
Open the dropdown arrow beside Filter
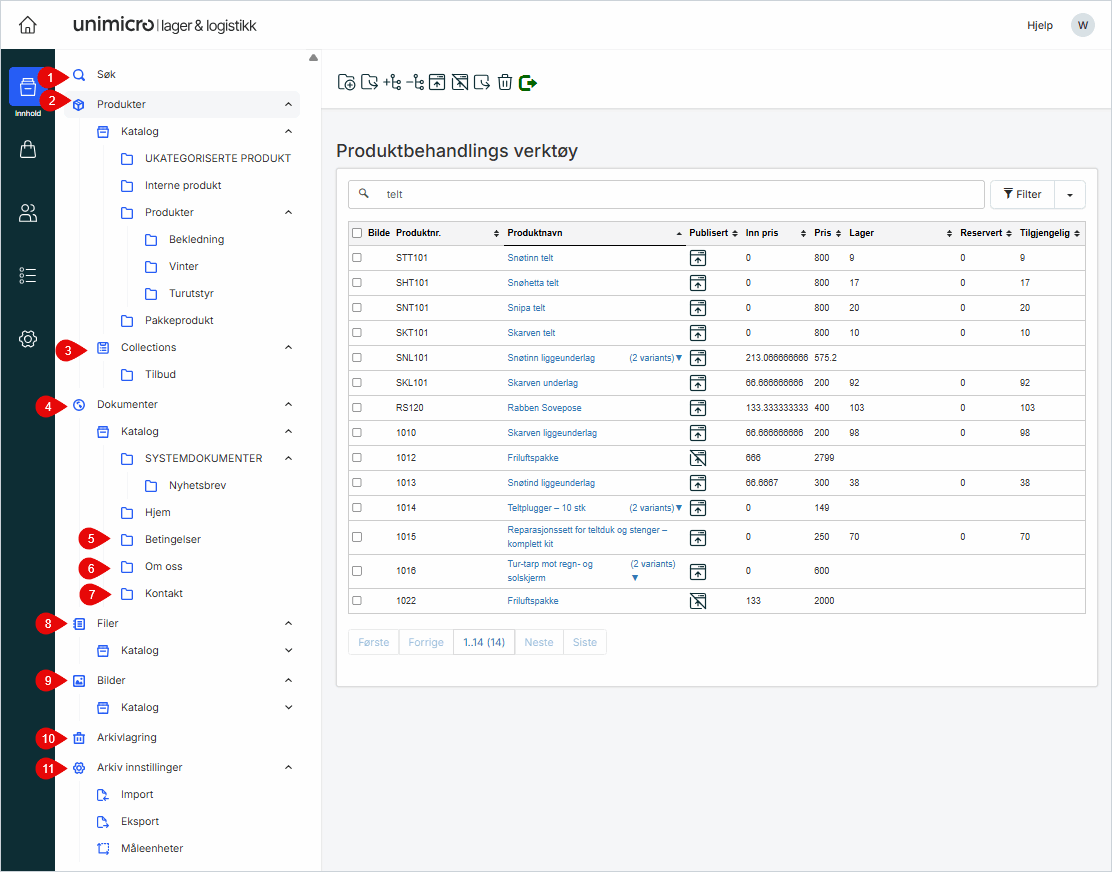coord(1069,195)
